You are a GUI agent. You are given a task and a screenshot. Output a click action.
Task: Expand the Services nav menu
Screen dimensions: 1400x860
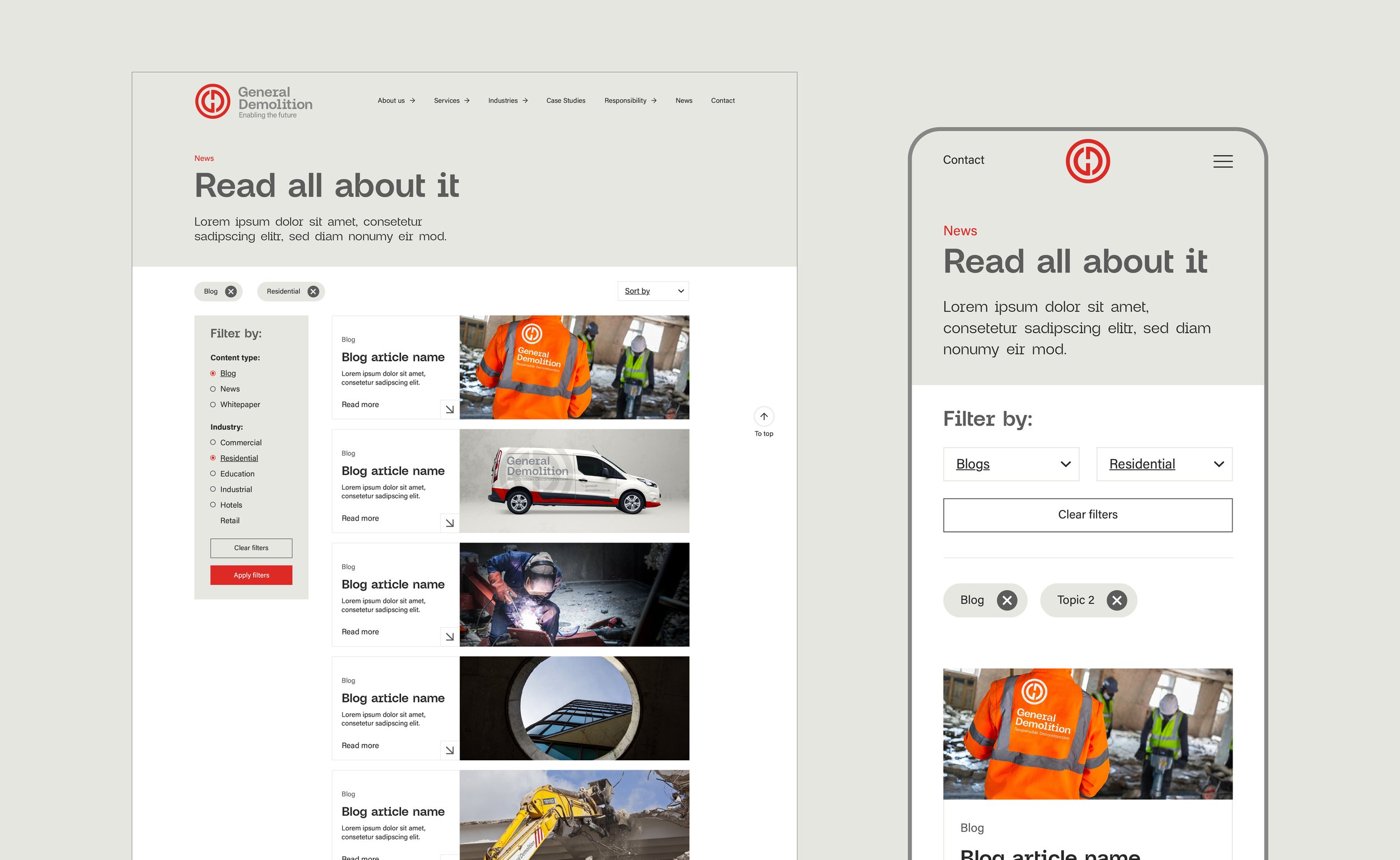pyautogui.click(x=452, y=101)
